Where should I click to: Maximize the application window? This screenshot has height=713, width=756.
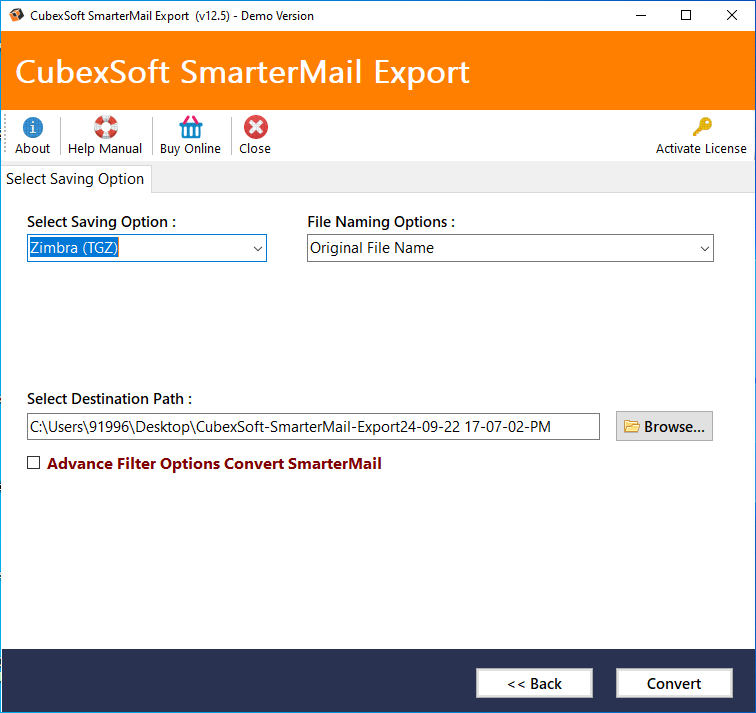point(686,15)
